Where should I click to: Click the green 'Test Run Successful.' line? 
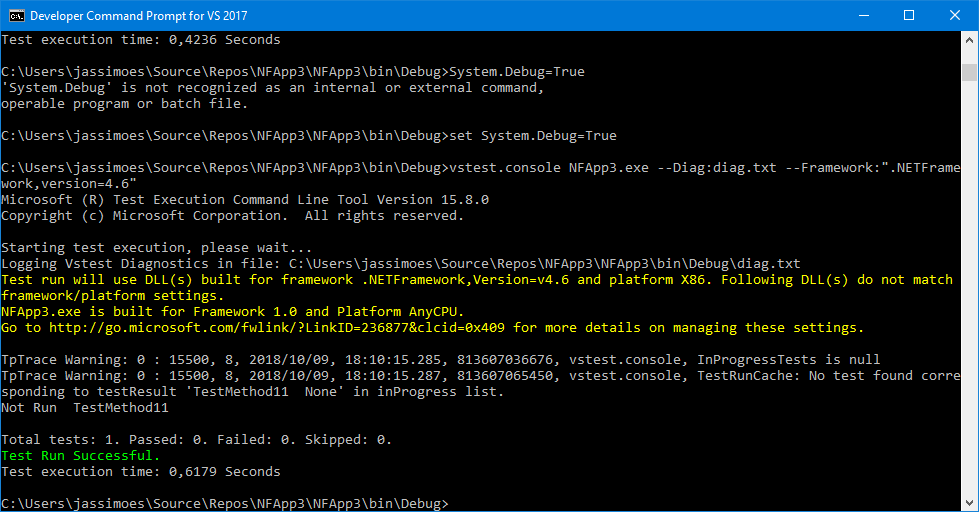pos(81,456)
